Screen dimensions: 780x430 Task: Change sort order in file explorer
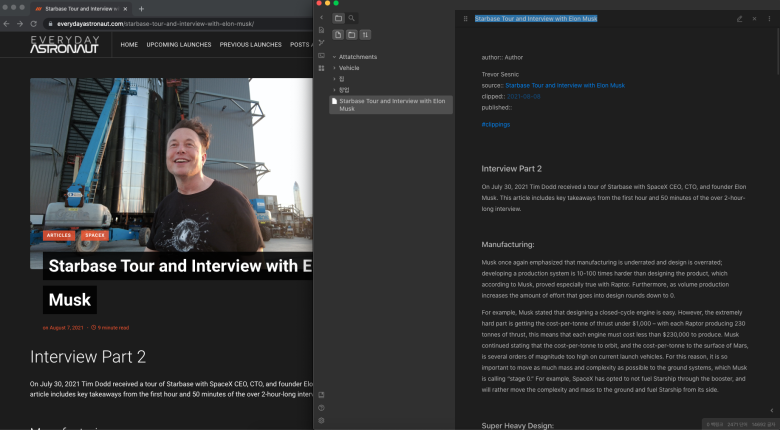tap(365, 35)
